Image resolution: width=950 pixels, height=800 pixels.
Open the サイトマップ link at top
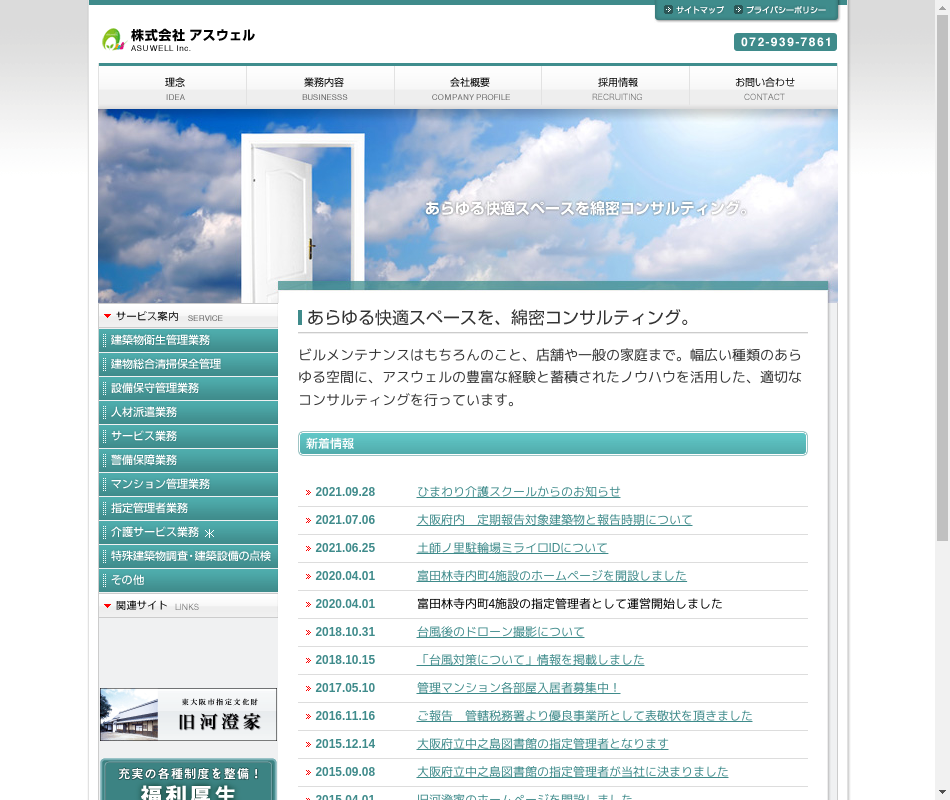[x=693, y=10]
